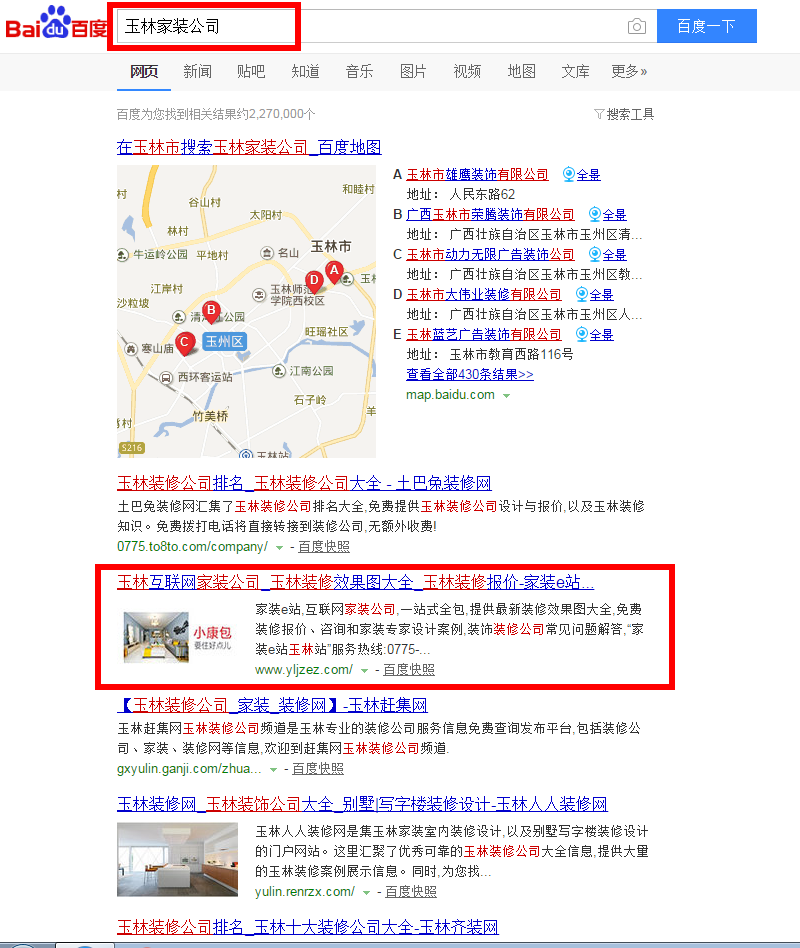800x948 pixels.
Task: Open 玉林赶集网 result title link
Action: 272,705
